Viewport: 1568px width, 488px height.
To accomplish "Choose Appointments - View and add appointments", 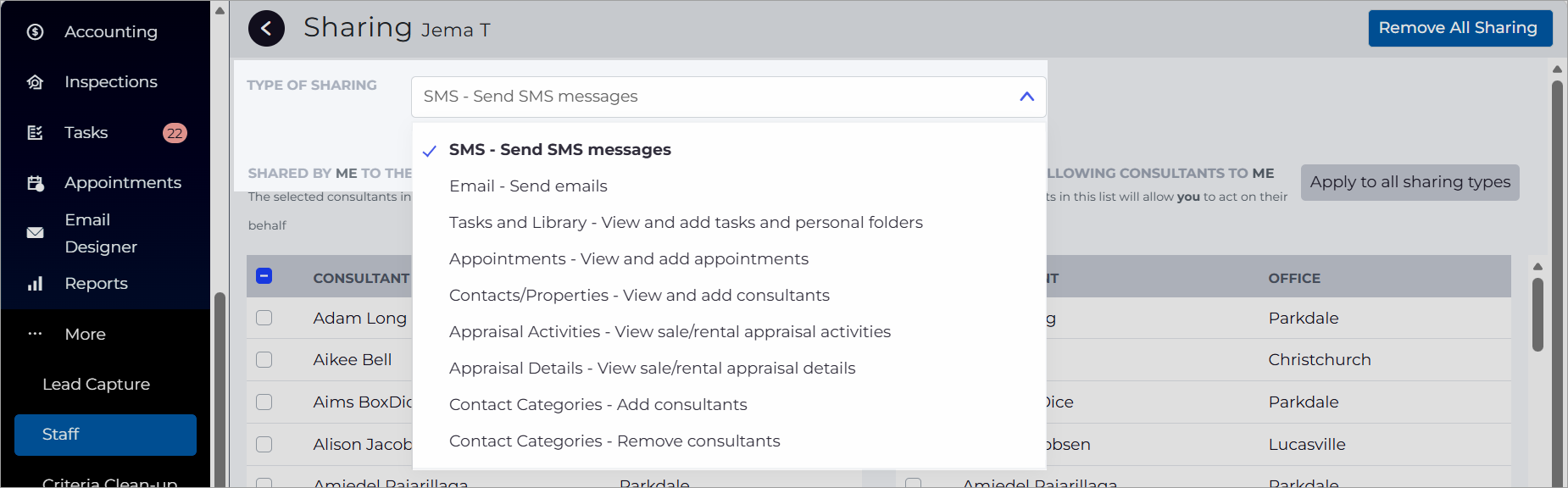I will pos(629,259).
